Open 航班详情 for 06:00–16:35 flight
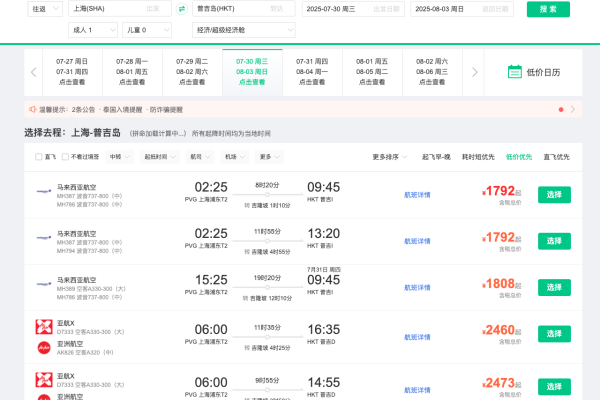Viewport: 600px width, 400px height. point(417,337)
